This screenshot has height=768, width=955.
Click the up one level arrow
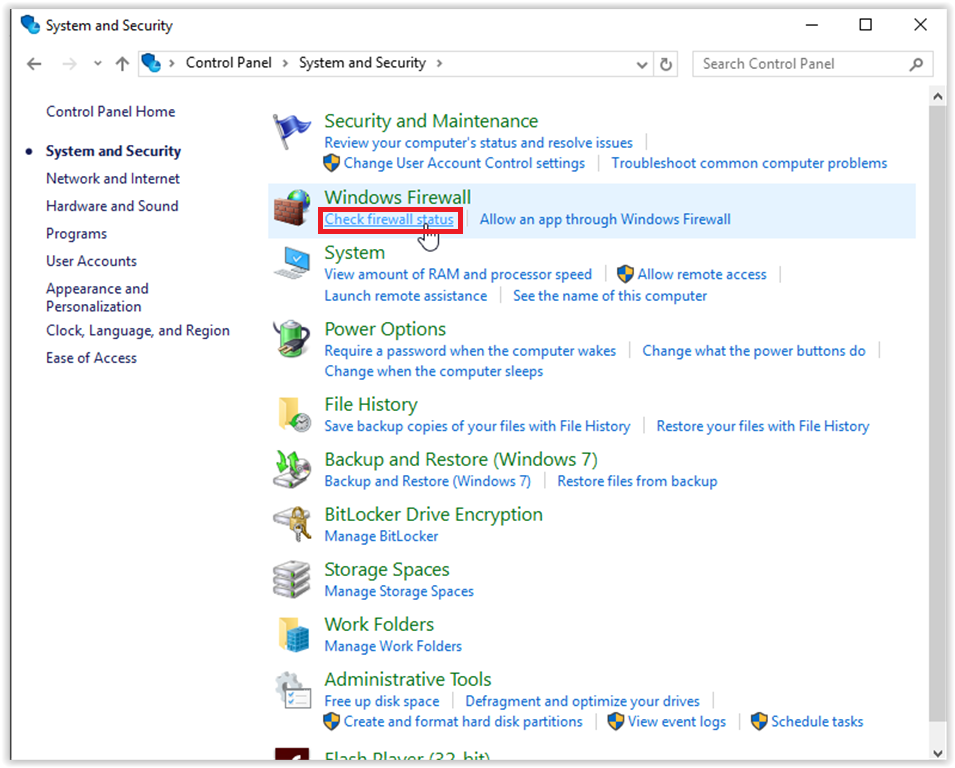(x=122, y=63)
